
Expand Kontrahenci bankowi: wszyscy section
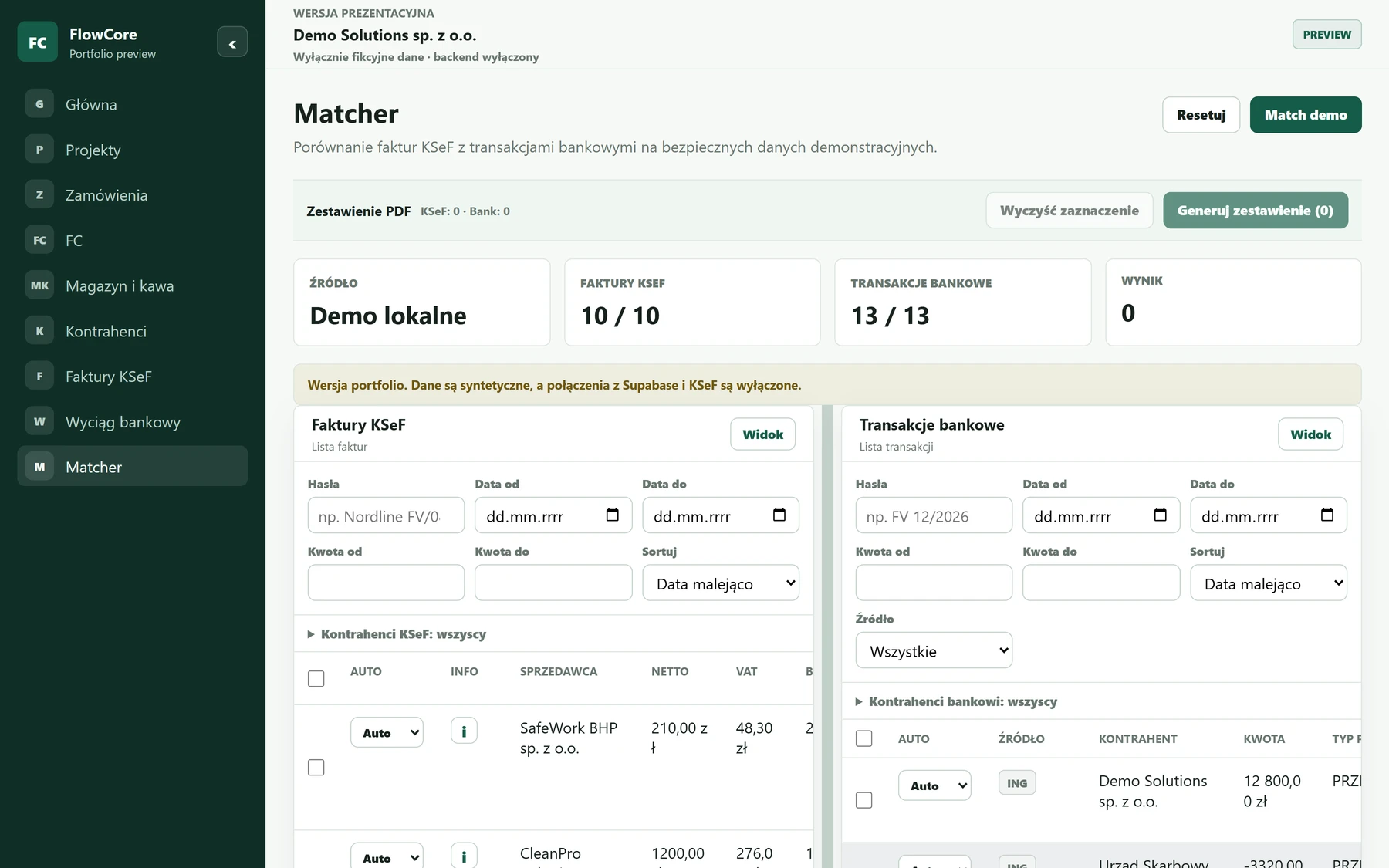[x=956, y=701]
